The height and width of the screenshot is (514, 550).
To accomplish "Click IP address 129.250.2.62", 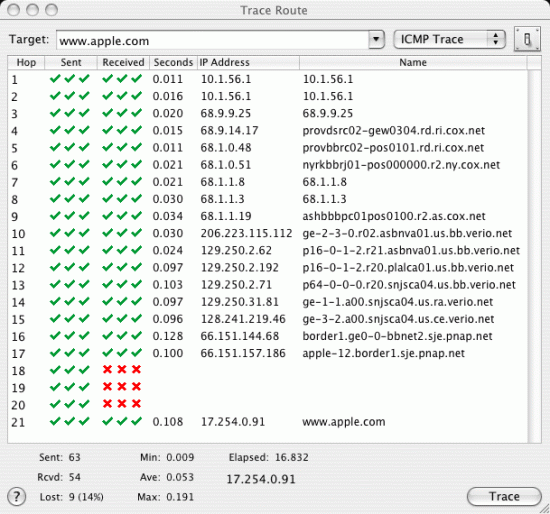I will click(236, 251).
